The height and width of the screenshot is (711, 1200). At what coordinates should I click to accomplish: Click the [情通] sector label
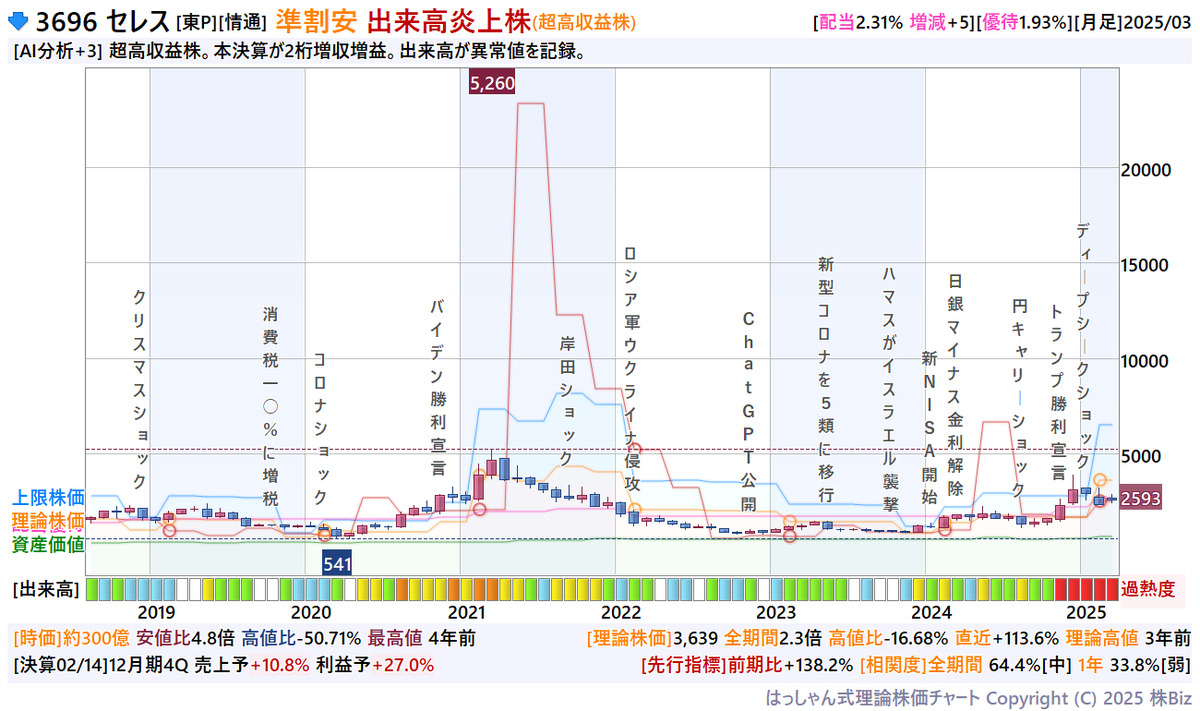click(x=245, y=22)
